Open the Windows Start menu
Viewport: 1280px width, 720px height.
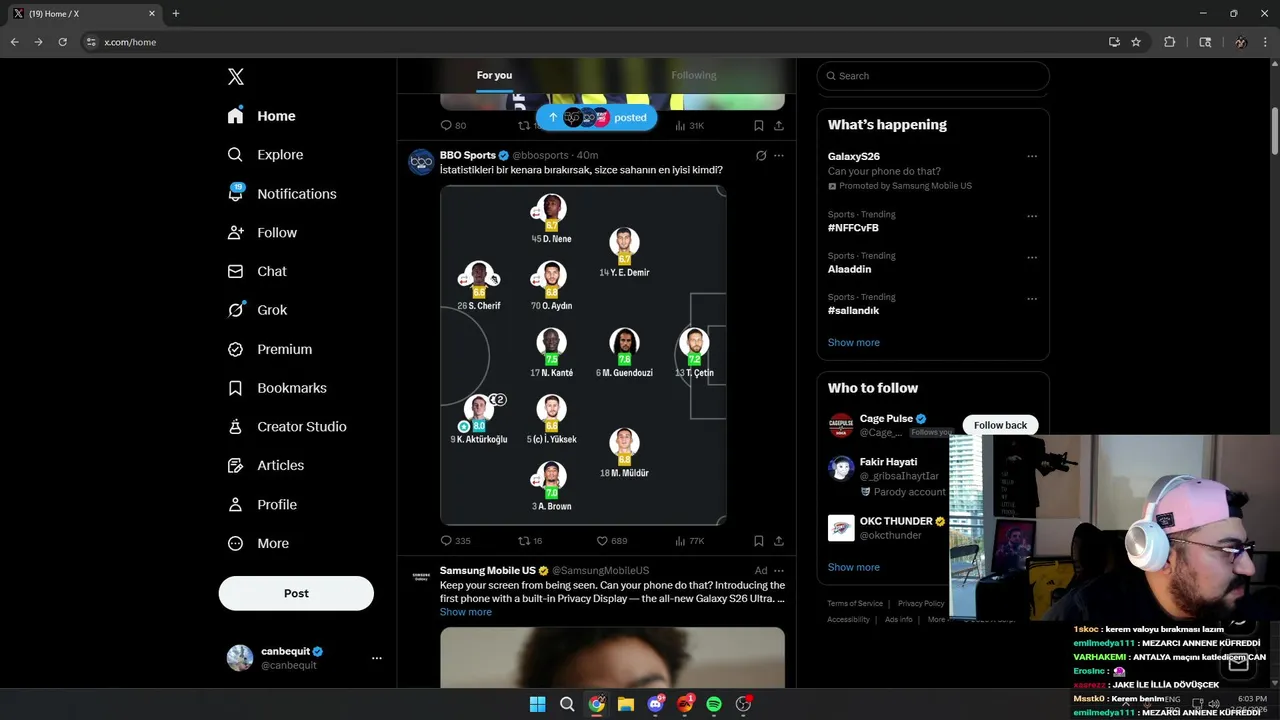click(x=537, y=704)
